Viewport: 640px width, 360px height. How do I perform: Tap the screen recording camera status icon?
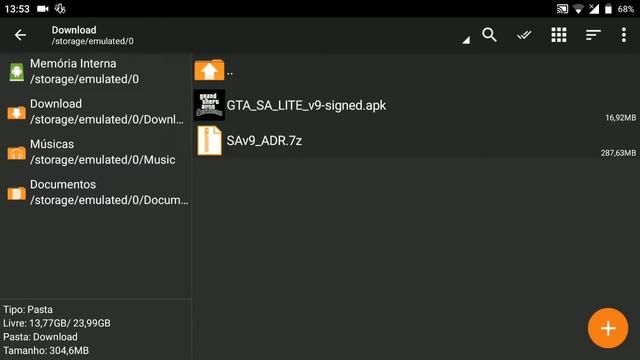(x=43, y=9)
